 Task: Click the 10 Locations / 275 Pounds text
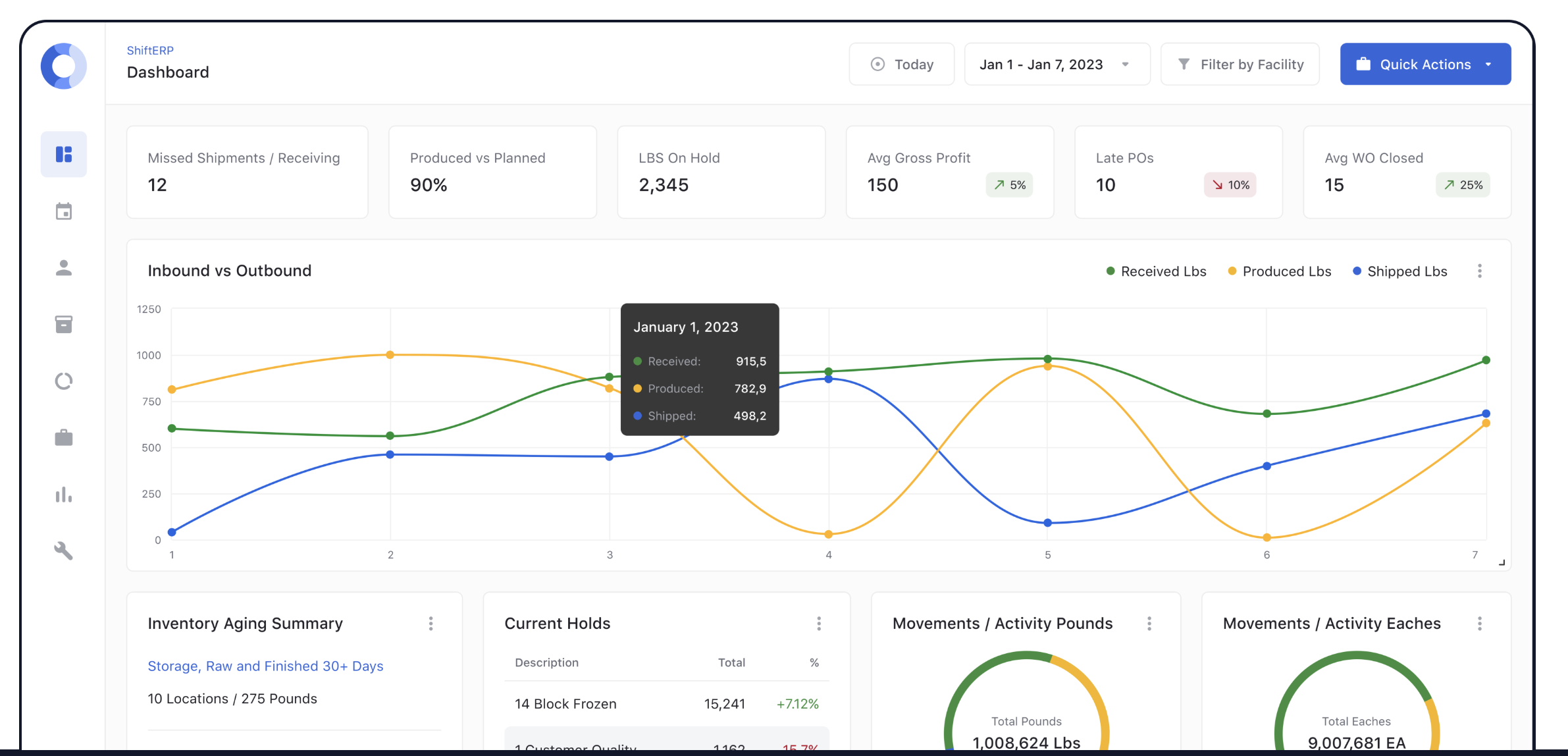point(232,699)
